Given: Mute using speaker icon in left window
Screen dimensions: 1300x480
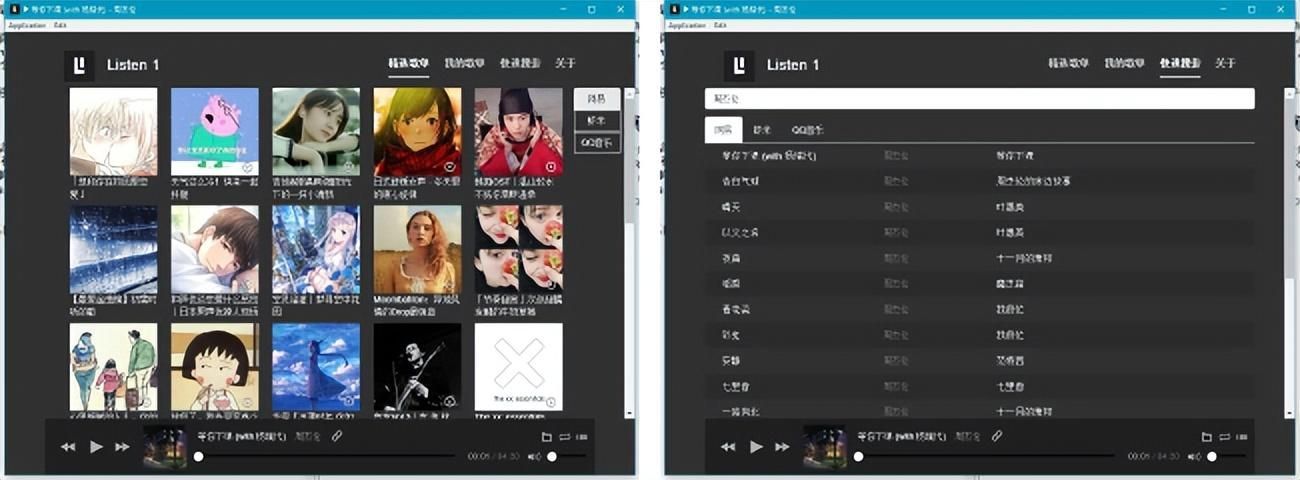Looking at the screenshot, I should (534, 456).
